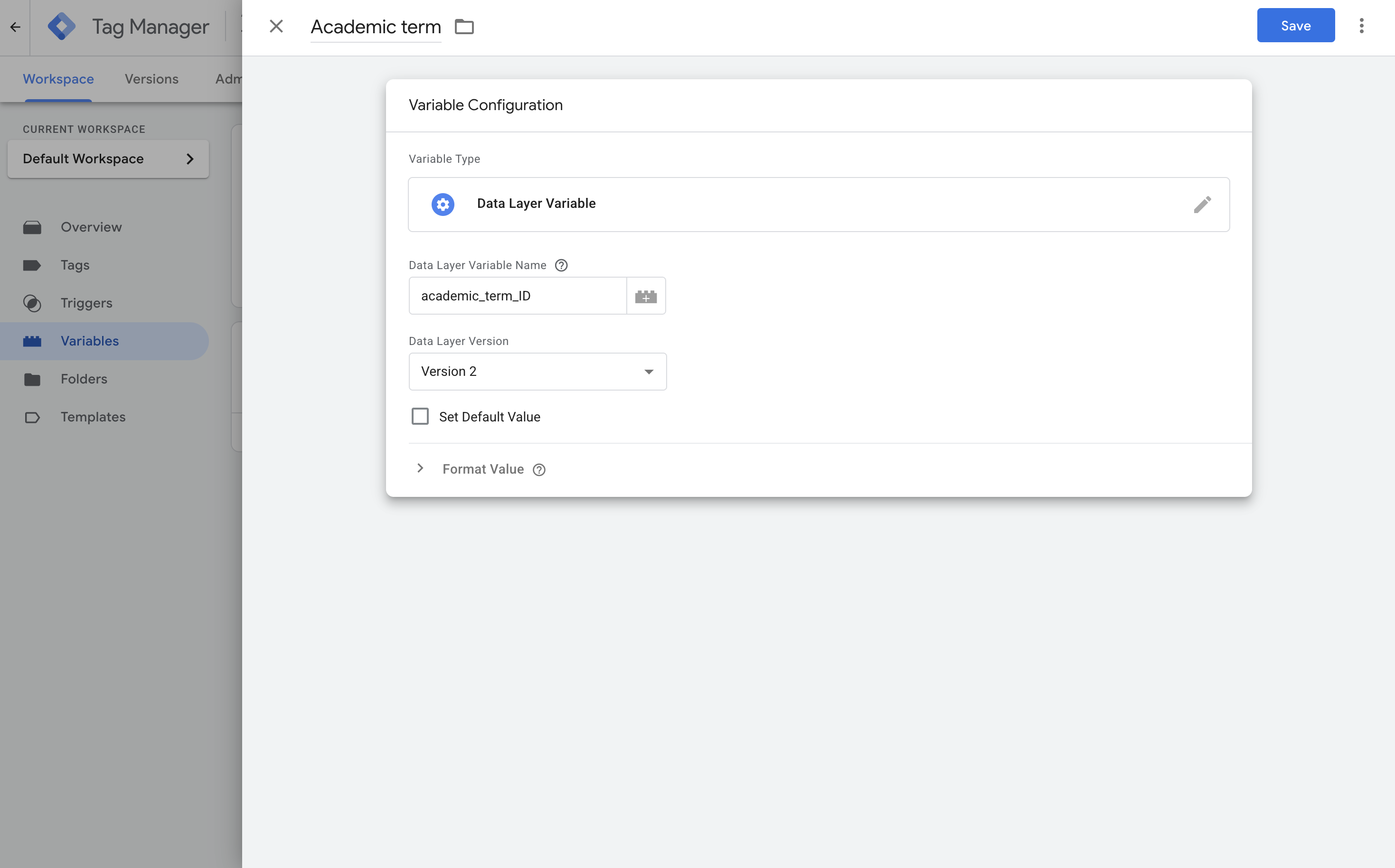Go back using the arrow icon
Viewport: 1395px width, 868px height.
click(x=16, y=27)
